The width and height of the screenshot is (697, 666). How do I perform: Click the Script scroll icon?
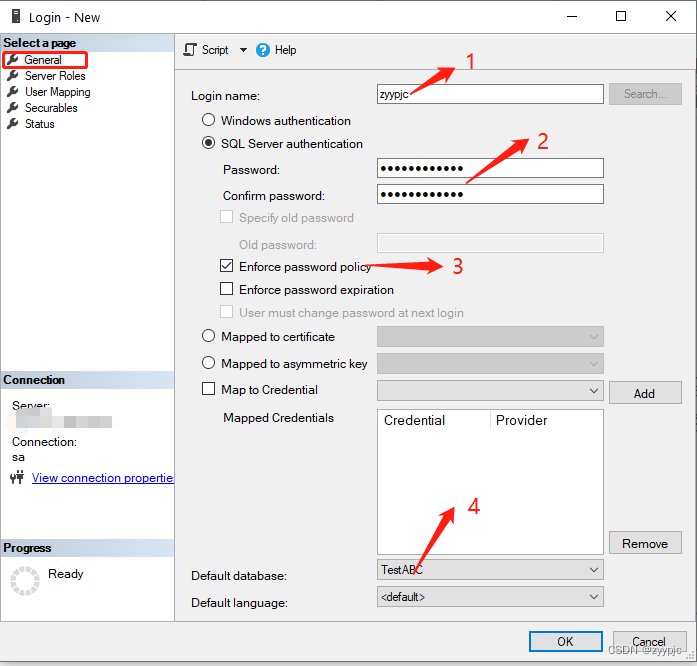coord(190,50)
